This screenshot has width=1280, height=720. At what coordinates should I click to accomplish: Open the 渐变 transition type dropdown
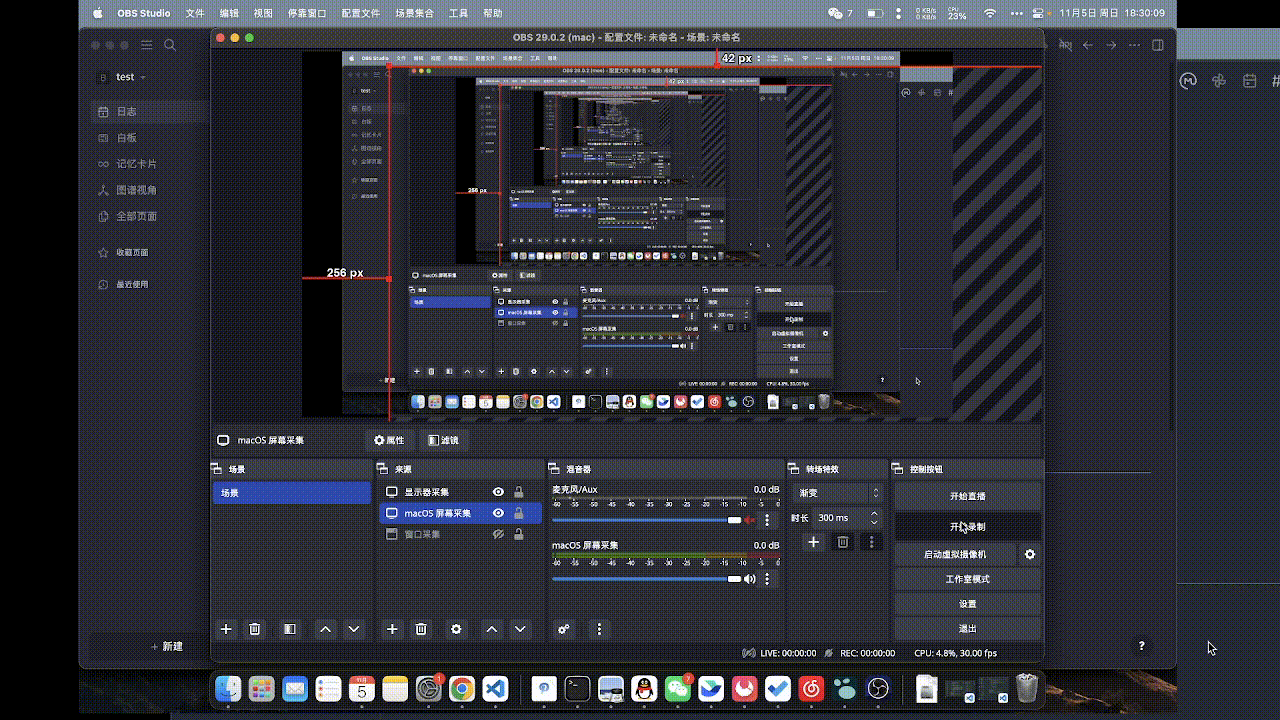(x=838, y=493)
